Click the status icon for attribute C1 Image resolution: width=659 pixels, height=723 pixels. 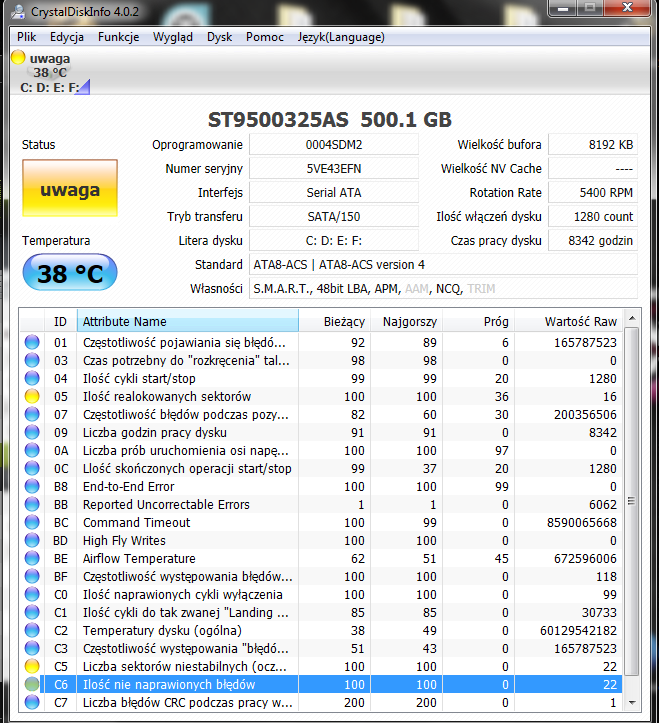pyautogui.click(x=32, y=612)
